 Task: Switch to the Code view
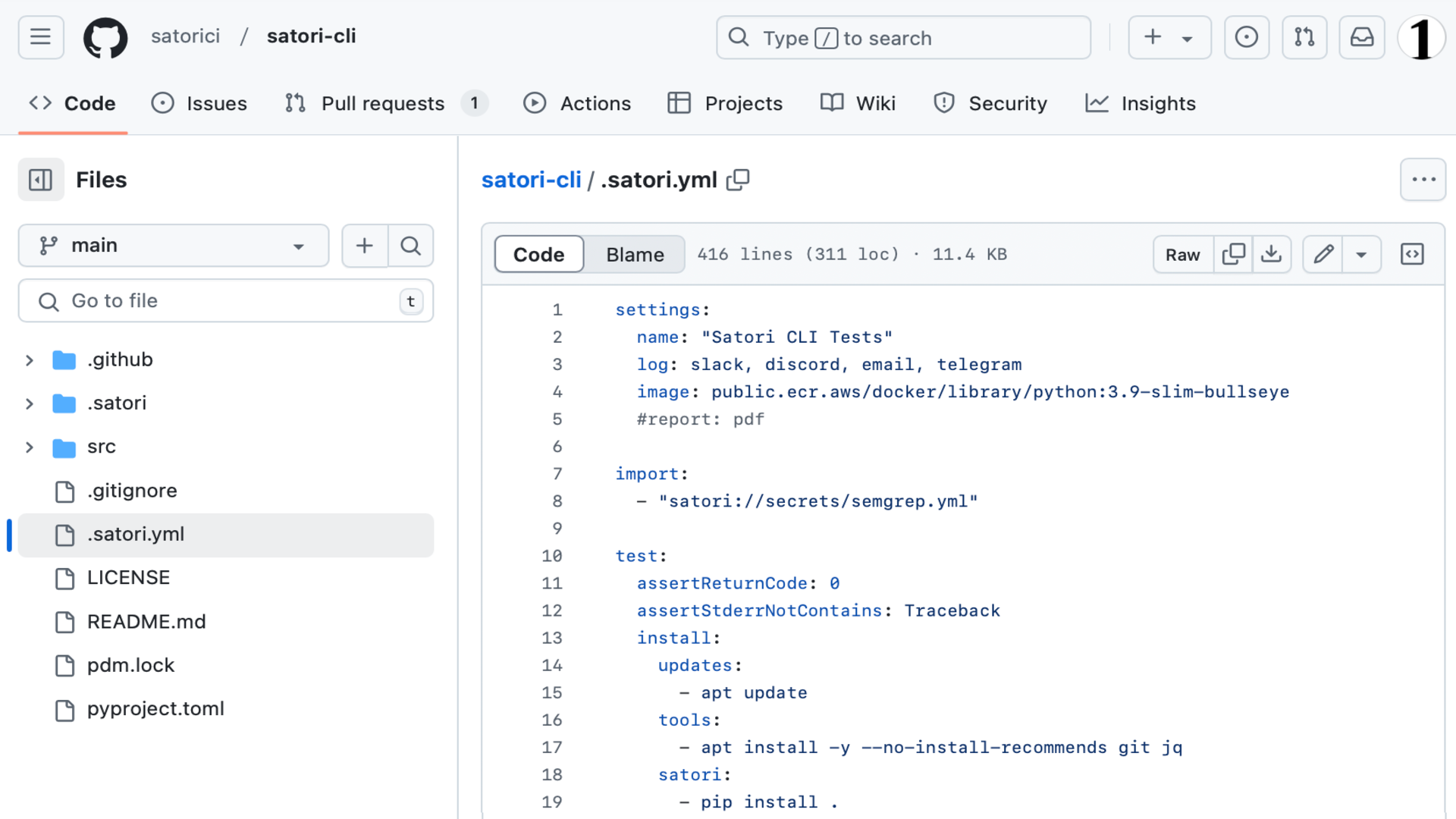[x=538, y=254]
